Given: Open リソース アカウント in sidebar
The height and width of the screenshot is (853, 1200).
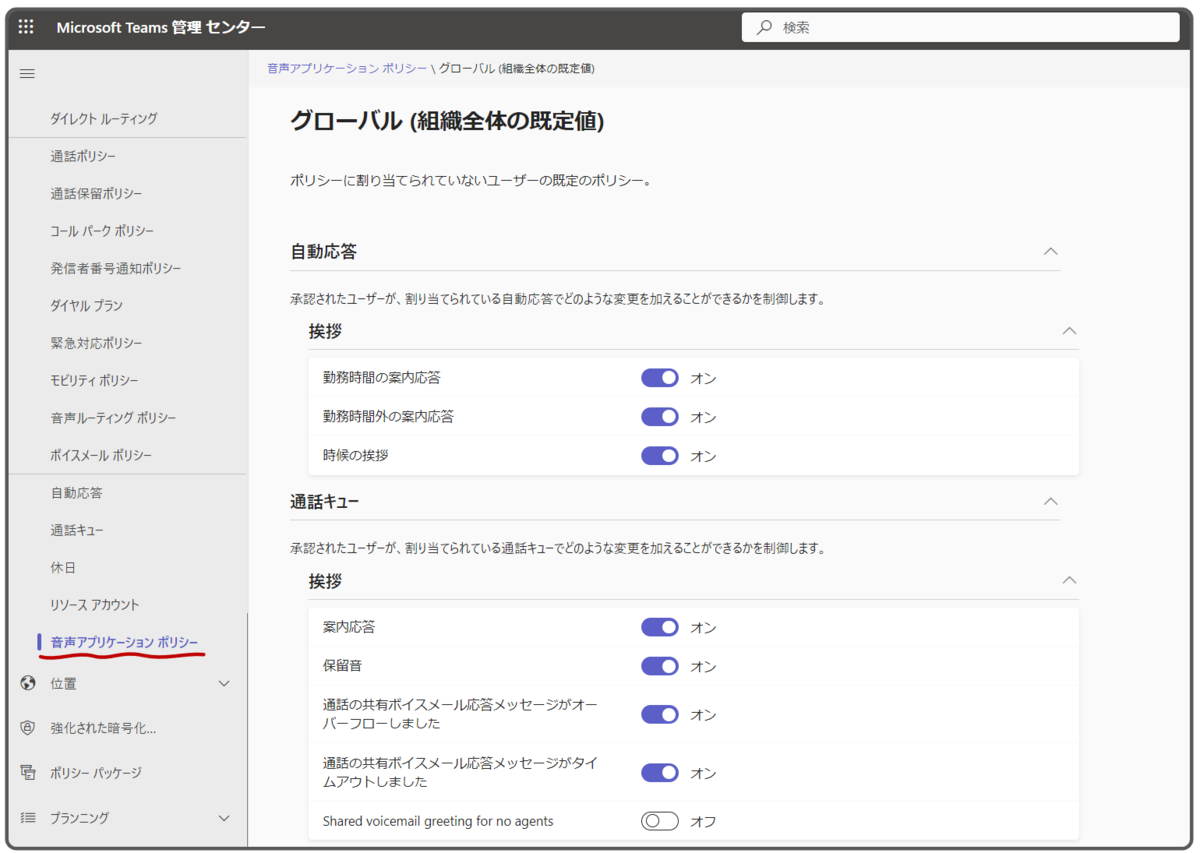Looking at the screenshot, I should 95,605.
